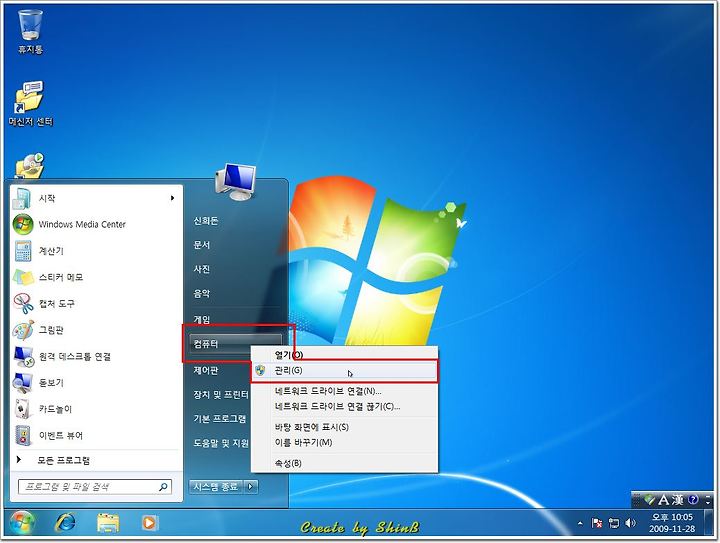The width and height of the screenshot is (720, 543).
Task: Click the IME 'A' input mode indicator
Action: pos(663,500)
